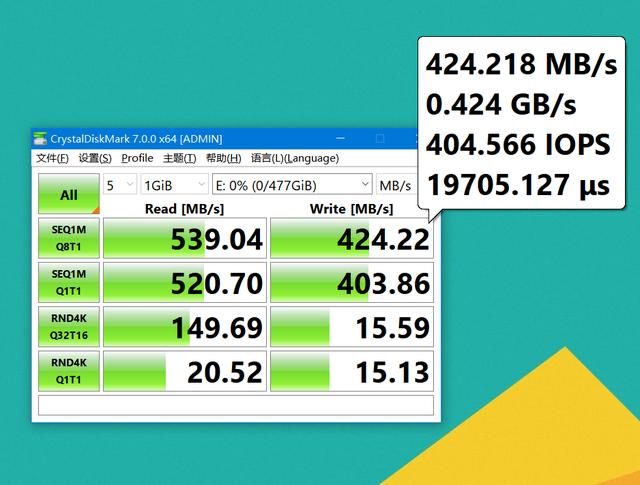Viewport: 640px width, 485px height.
Task: Click the CrystalDiskMark app icon in title bar
Action: [x=40, y=139]
